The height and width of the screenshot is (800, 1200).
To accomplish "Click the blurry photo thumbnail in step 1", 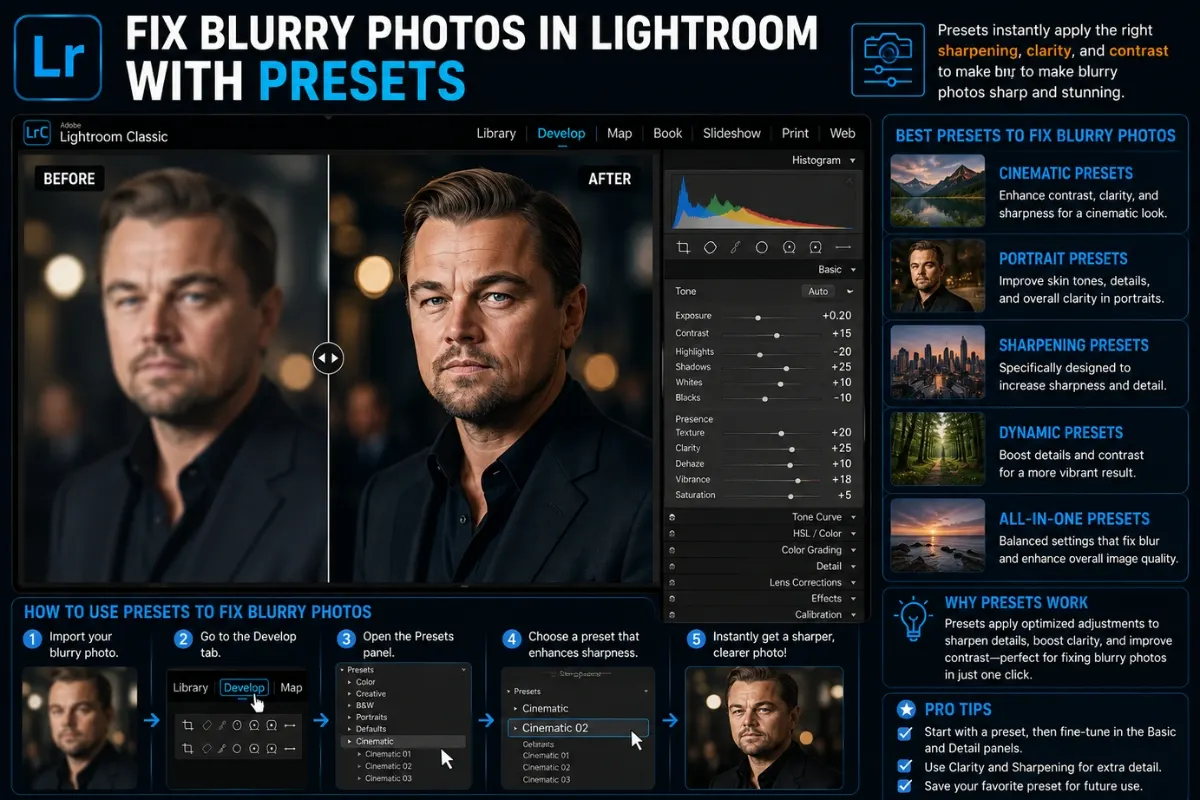I will coord(79,728).
